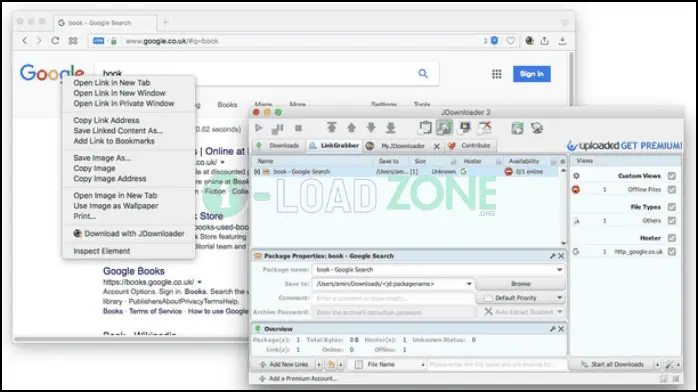This screenshot has width=698, height=392.
Task: Move selection up with the JDownloader arrow icon
Action: coord(351,128)
